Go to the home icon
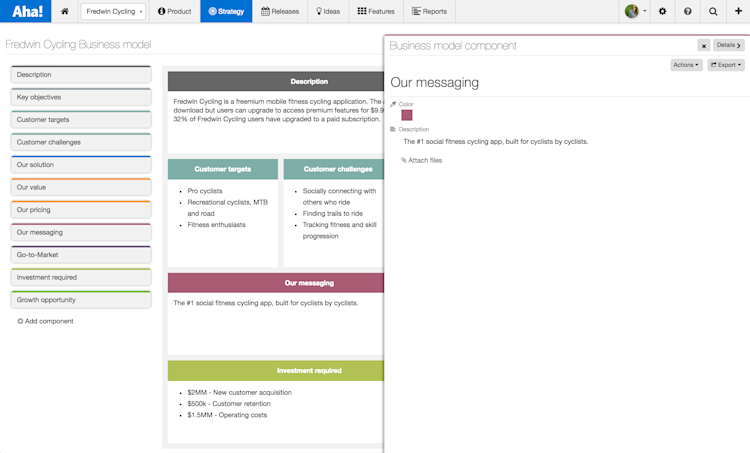Viewport: 750px width, 453px height. coord(65,11)
